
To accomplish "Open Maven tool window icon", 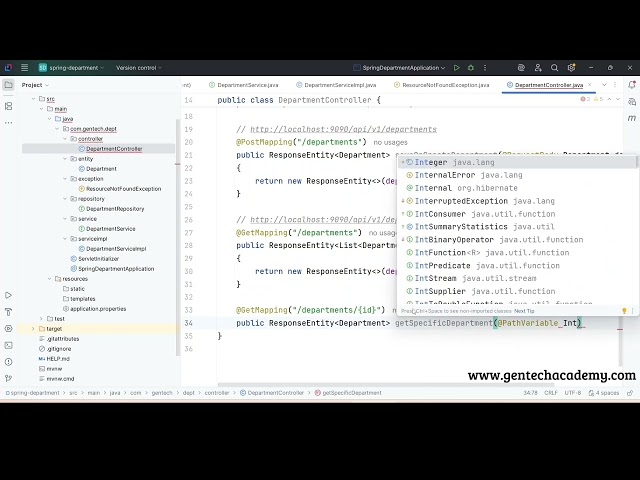I will (632, 118).
